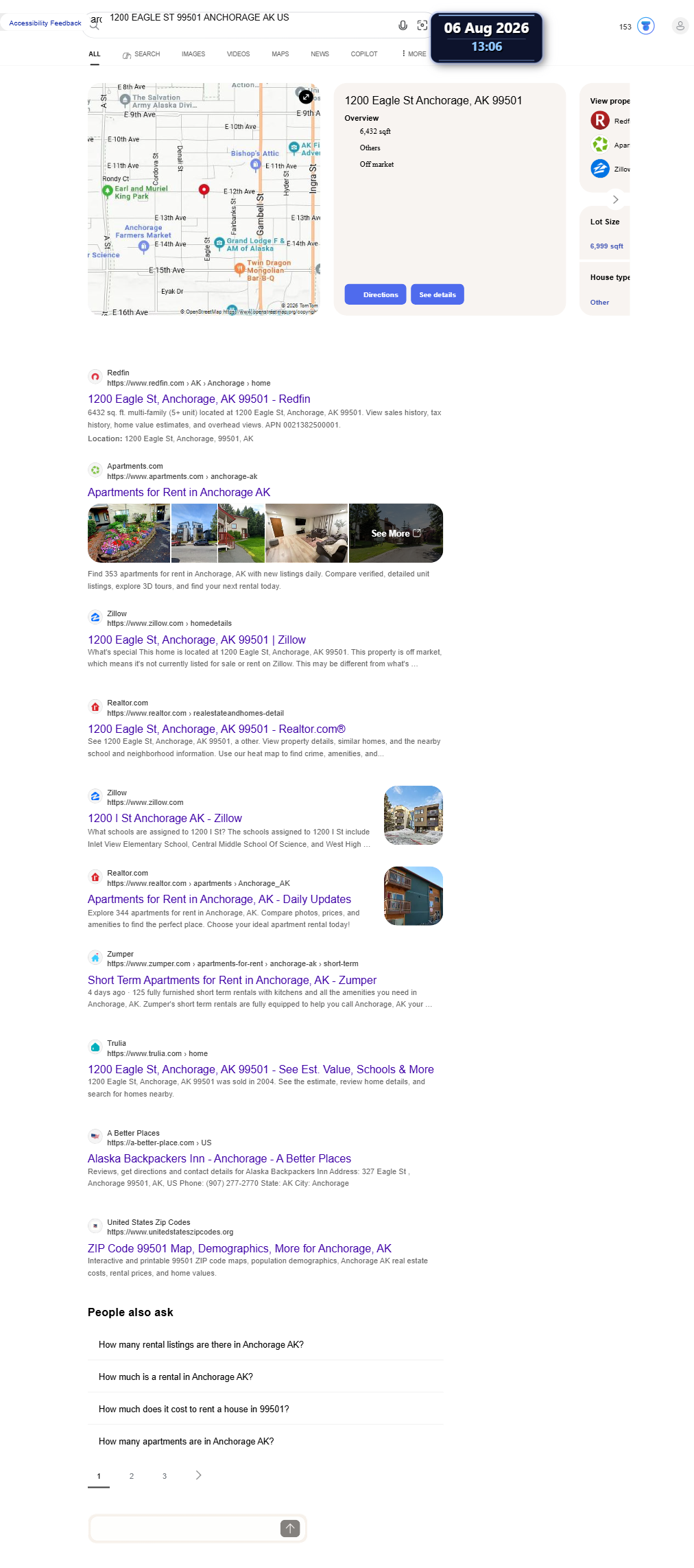Switch to the VIDEOS tab
Viewport: 694px width, 1568px height.
(x=238, y=54)
